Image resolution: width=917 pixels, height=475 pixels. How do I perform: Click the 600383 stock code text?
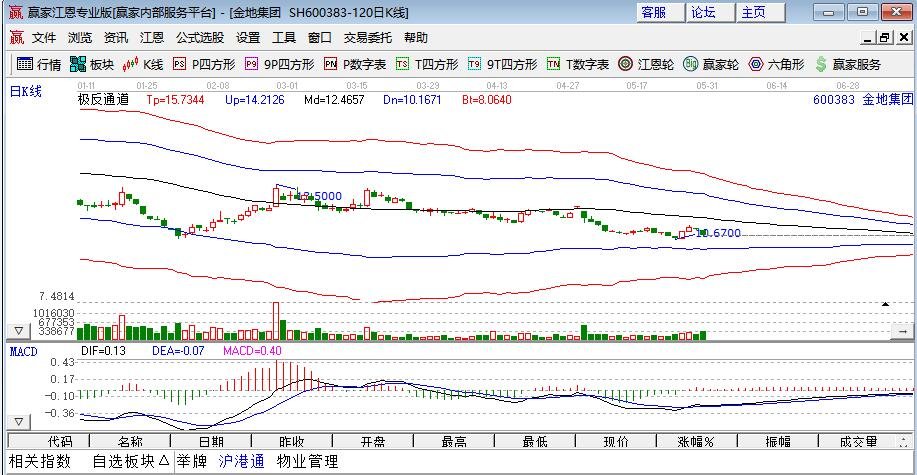pos(834,99)
